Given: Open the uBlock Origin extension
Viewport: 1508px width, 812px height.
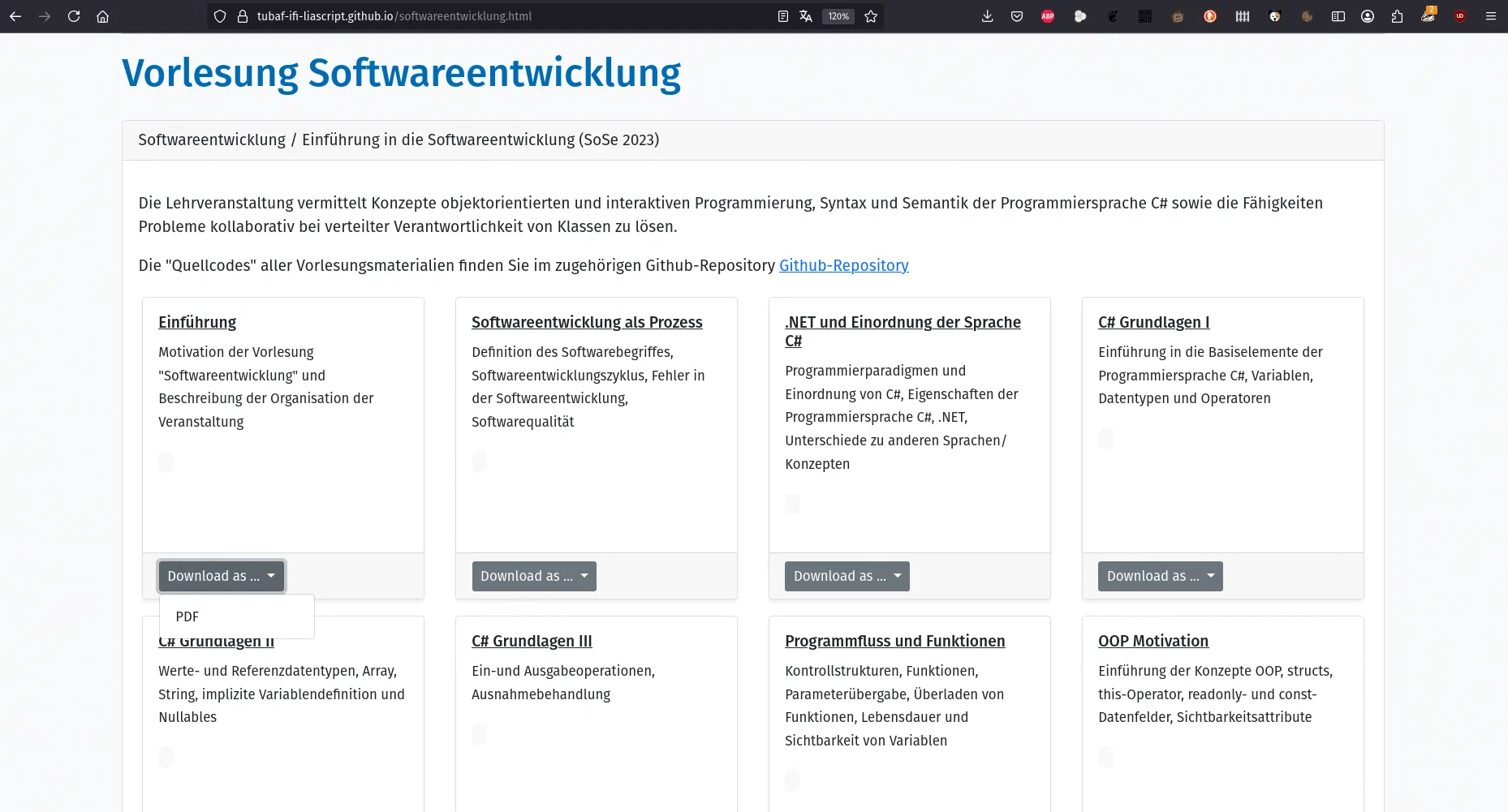Looking at the screenshot, I should [1459, 16].
